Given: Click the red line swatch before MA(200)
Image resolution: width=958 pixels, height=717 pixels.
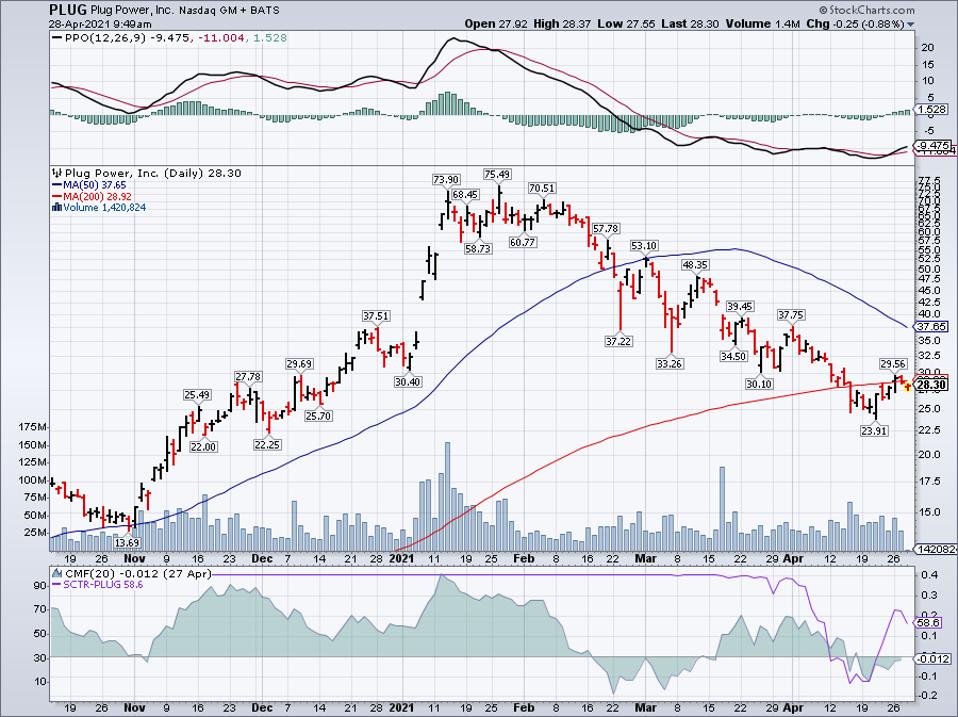Looking at the screenshot, I should coord(57,197).
